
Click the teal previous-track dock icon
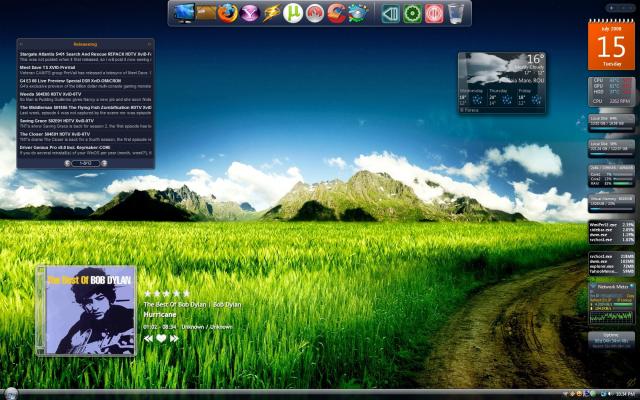[391, 13]
